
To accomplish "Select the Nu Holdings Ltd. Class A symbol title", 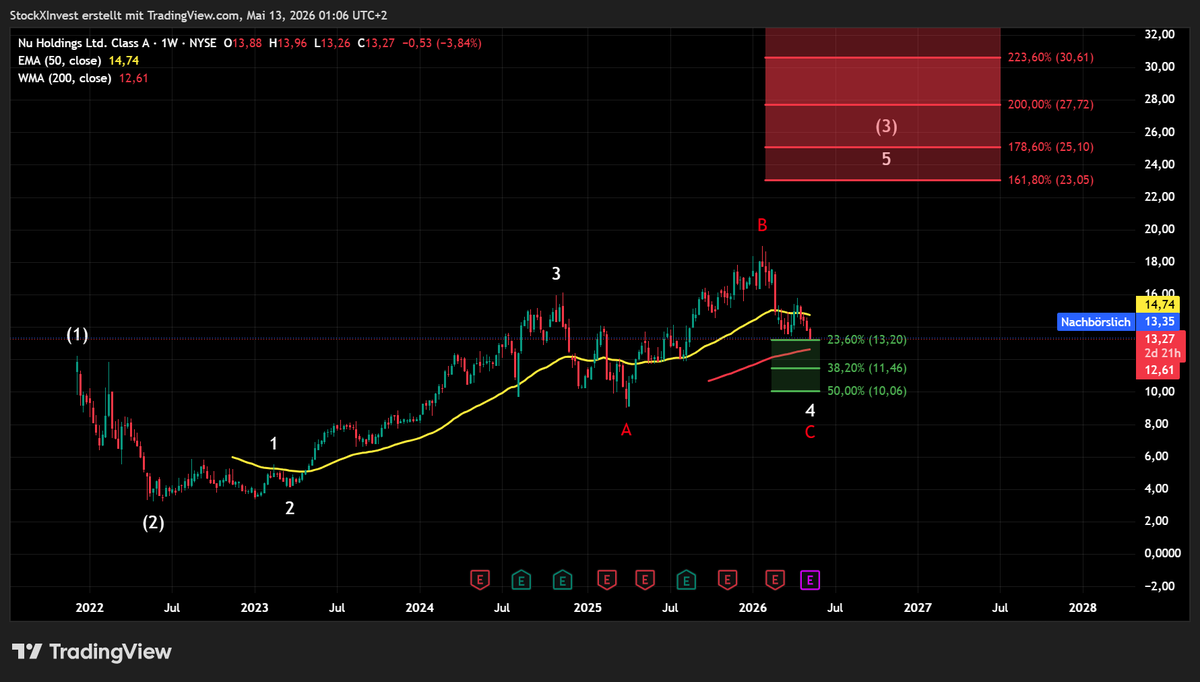I will coord(83,42).
